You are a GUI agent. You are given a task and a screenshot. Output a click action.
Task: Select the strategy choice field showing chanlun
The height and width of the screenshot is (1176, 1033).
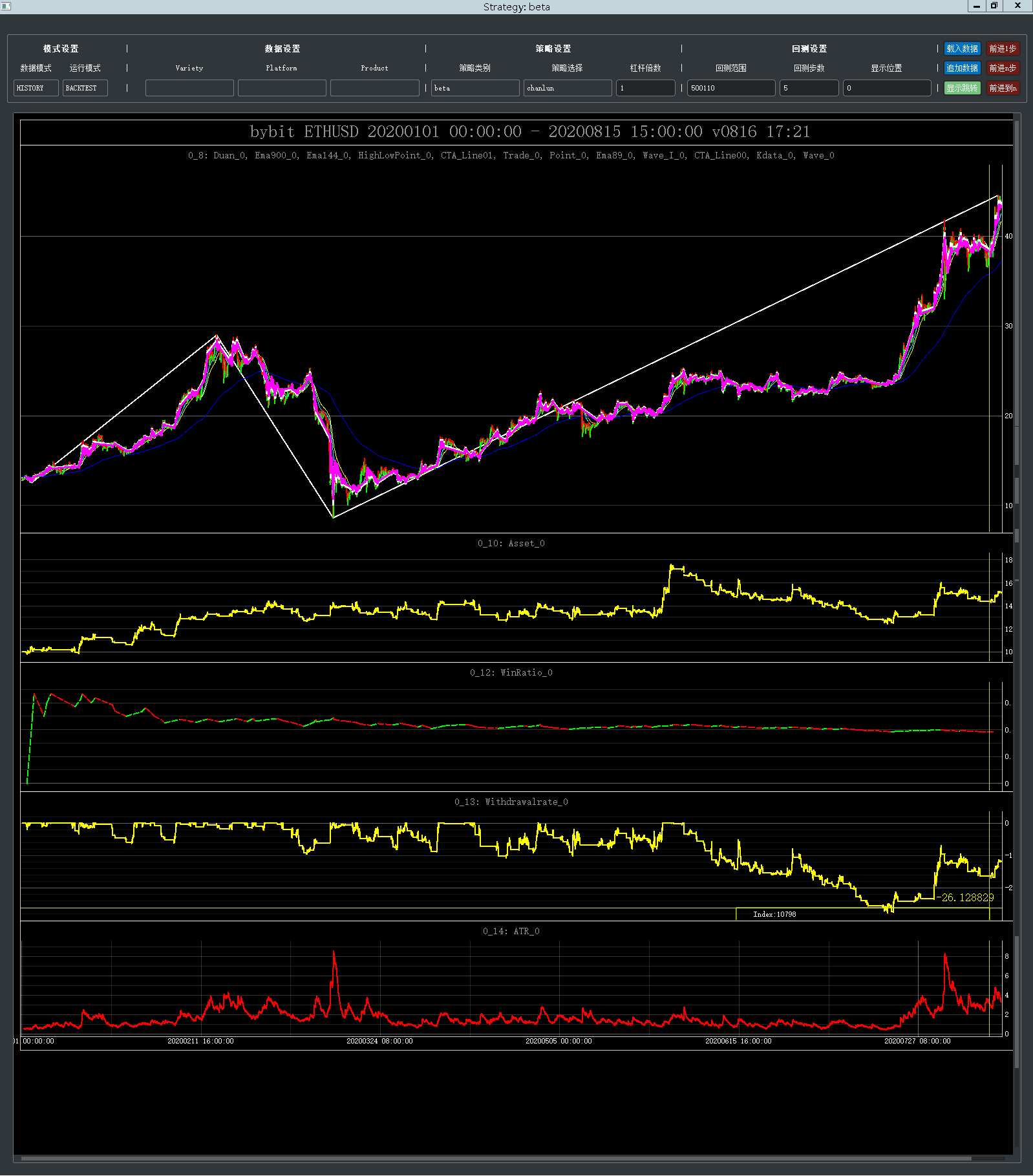568,88
